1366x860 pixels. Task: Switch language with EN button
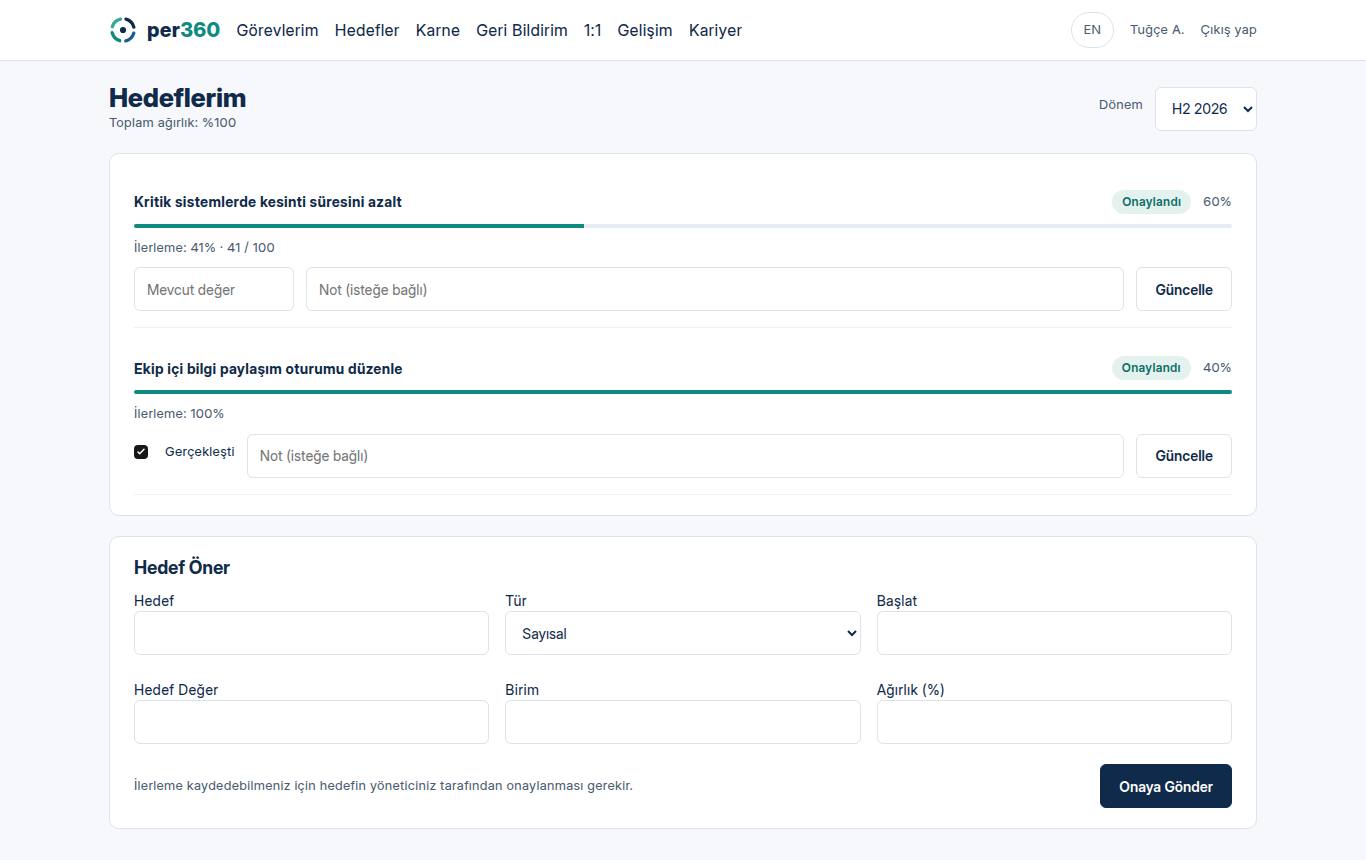[x=1092, y=30]
